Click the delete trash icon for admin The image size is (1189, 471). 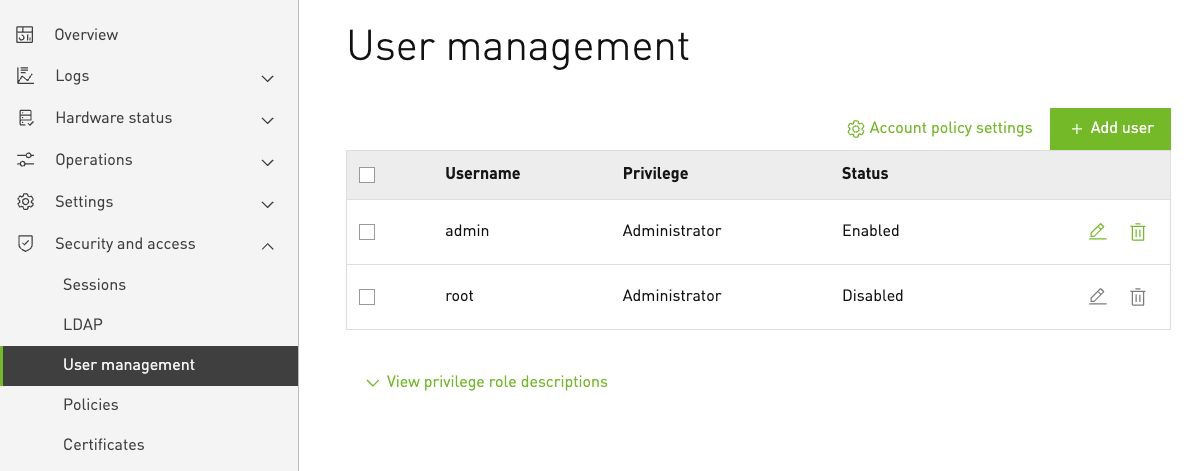click(x=1137, y=232)
